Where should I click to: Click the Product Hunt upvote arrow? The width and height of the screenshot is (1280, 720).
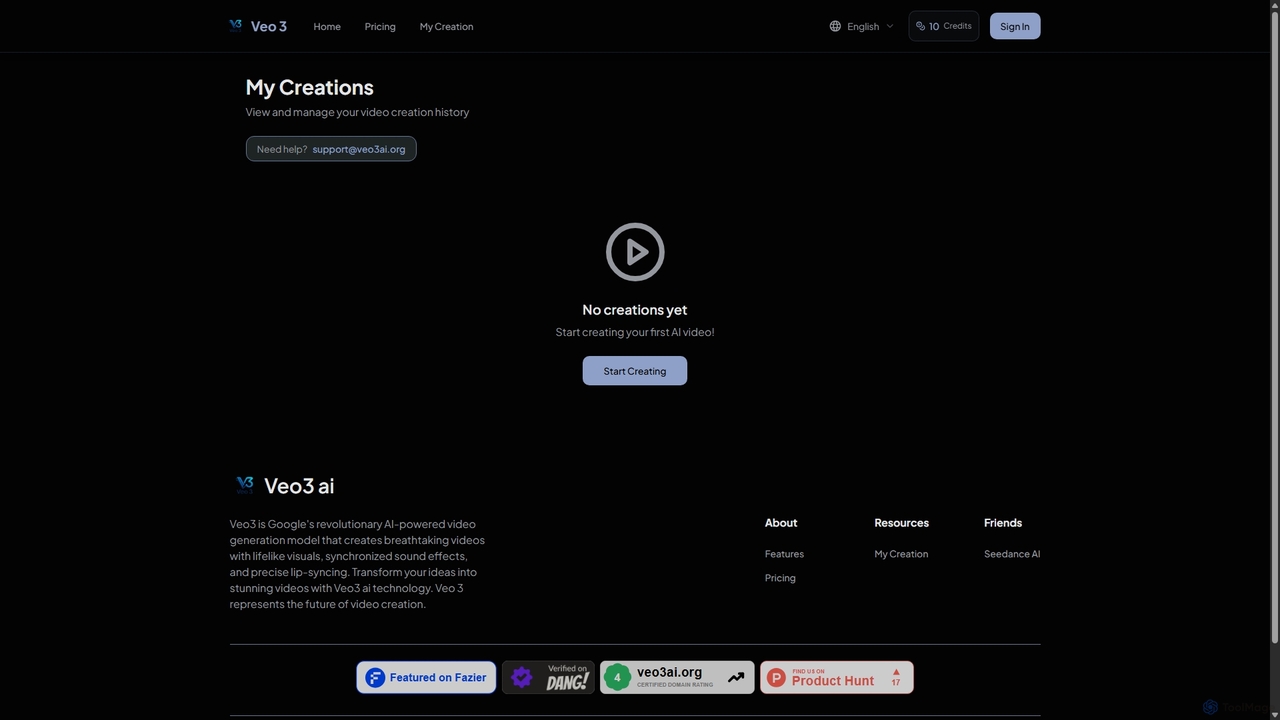tap(896, 672)
